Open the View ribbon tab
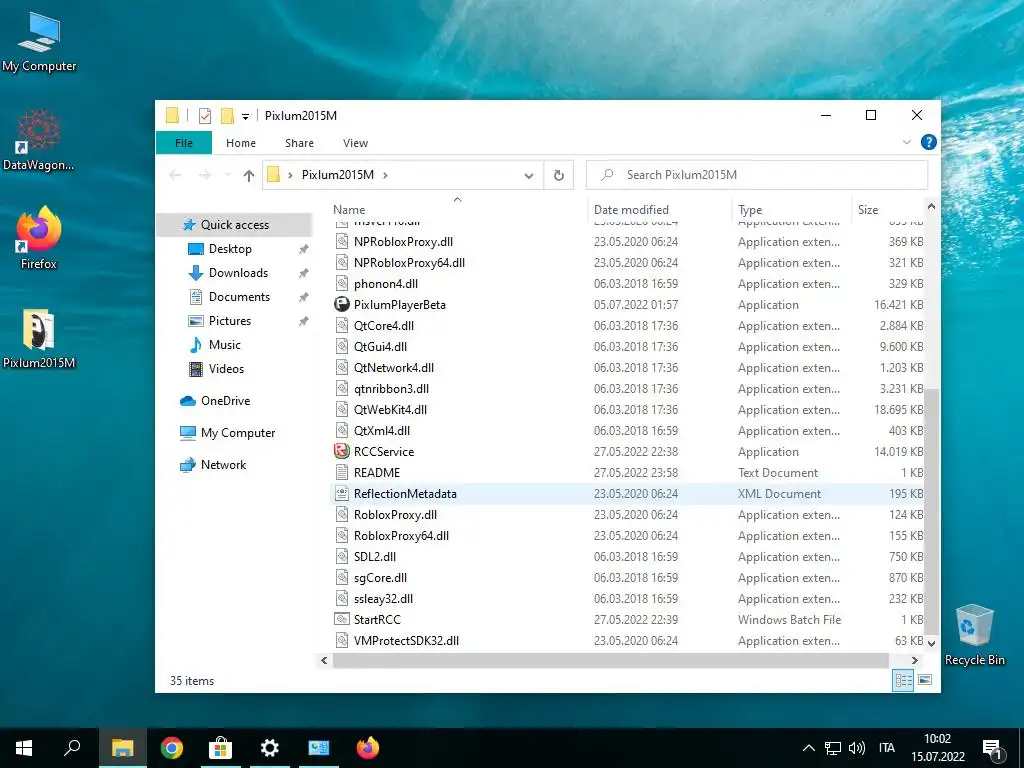 355,143
